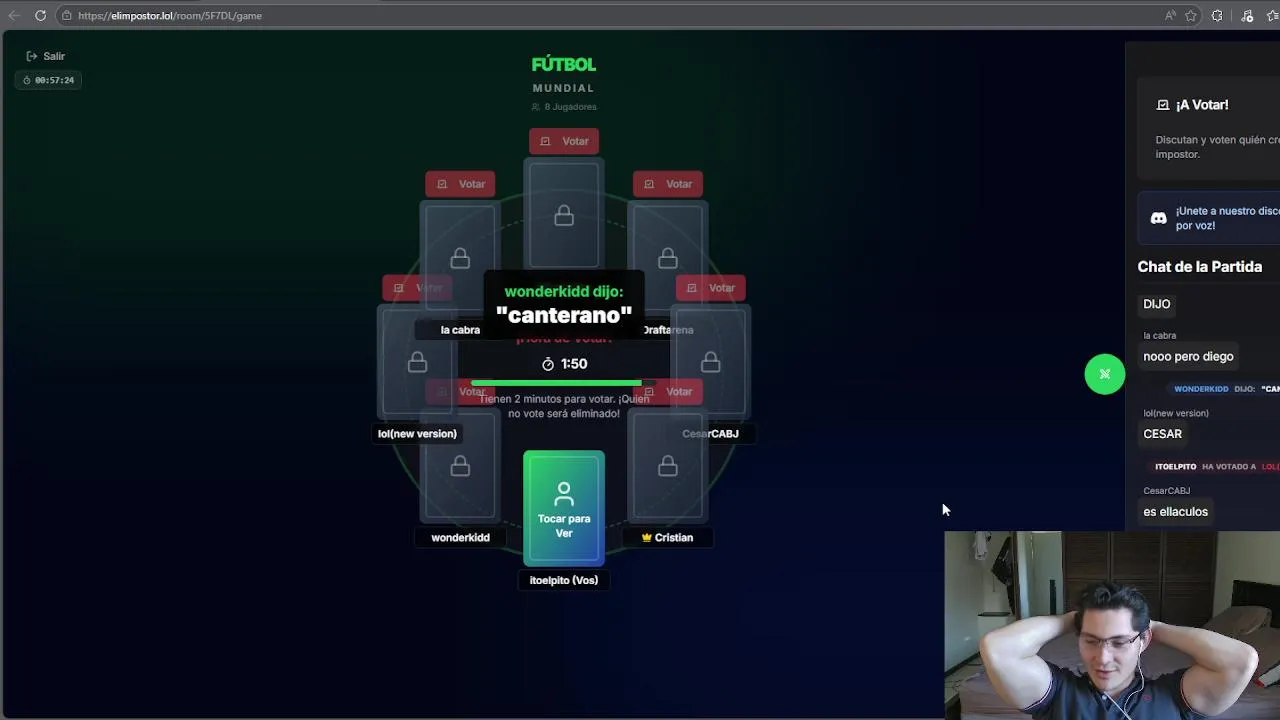The height and width of the screenshot is (720, 1280).
Task: Click lock icon on topmost player card
Action: tap(564, 216)
